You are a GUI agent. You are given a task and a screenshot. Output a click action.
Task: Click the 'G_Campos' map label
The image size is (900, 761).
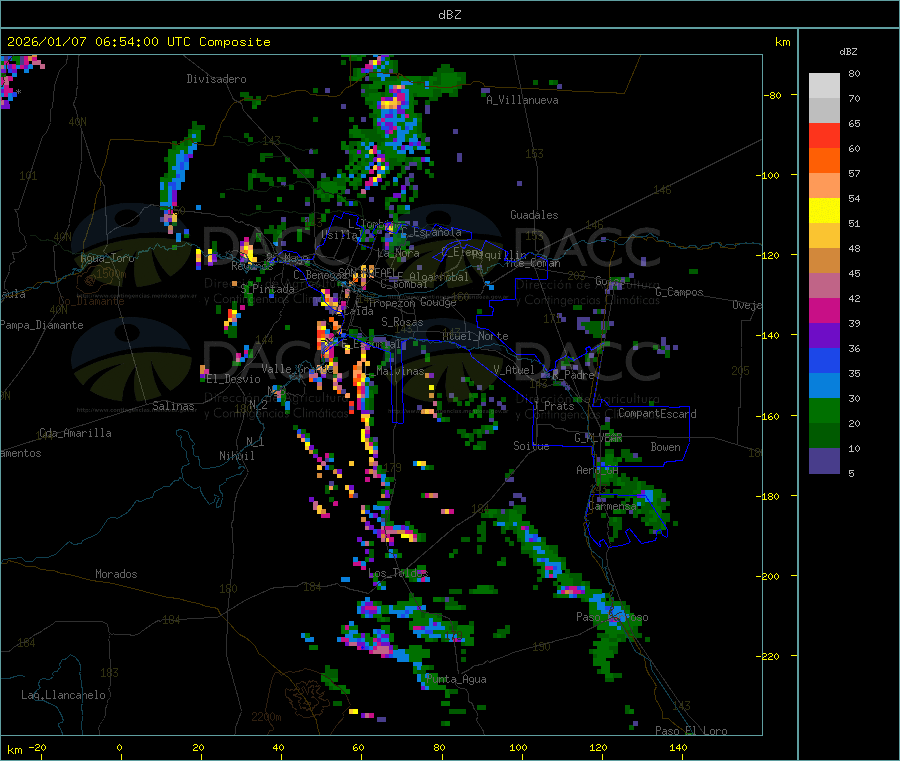point(680,292)
